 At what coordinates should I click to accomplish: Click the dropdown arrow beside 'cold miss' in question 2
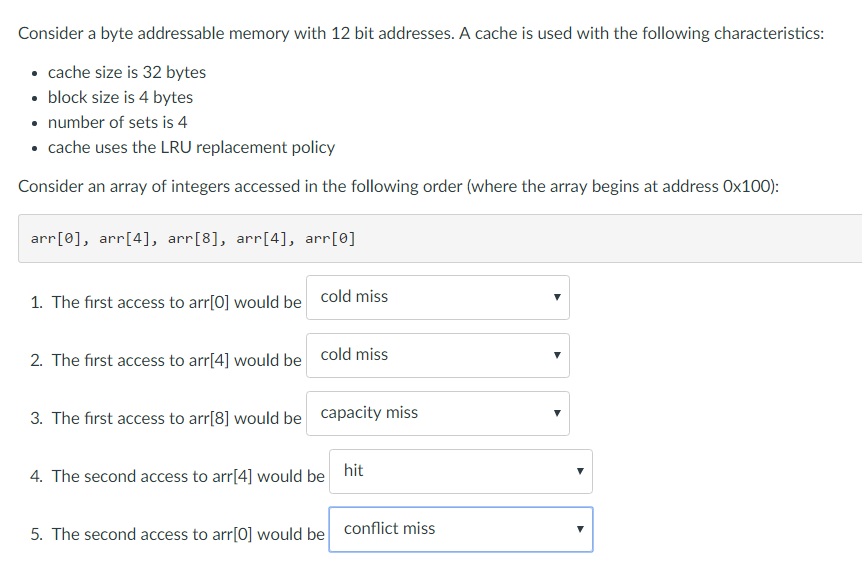pos(556,355)
